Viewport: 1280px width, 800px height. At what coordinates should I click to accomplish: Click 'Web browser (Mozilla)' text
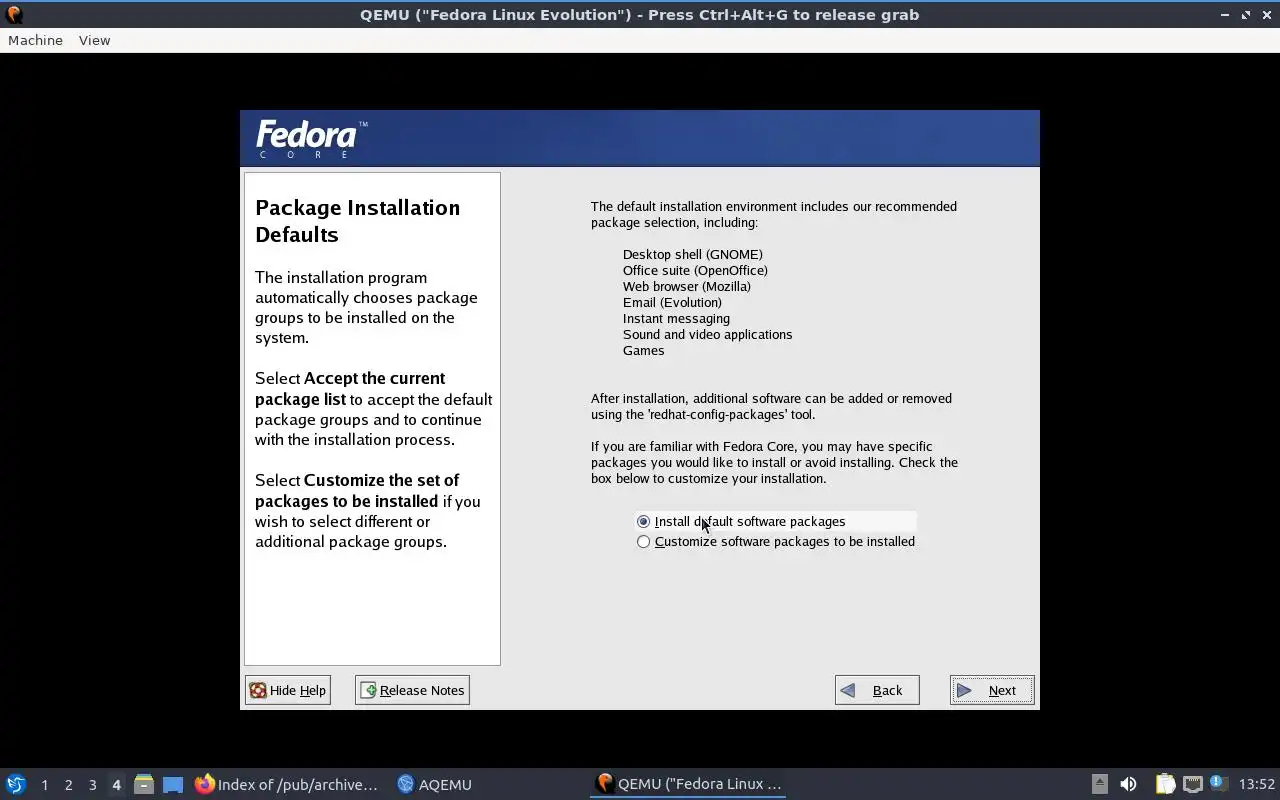point(686,286)
